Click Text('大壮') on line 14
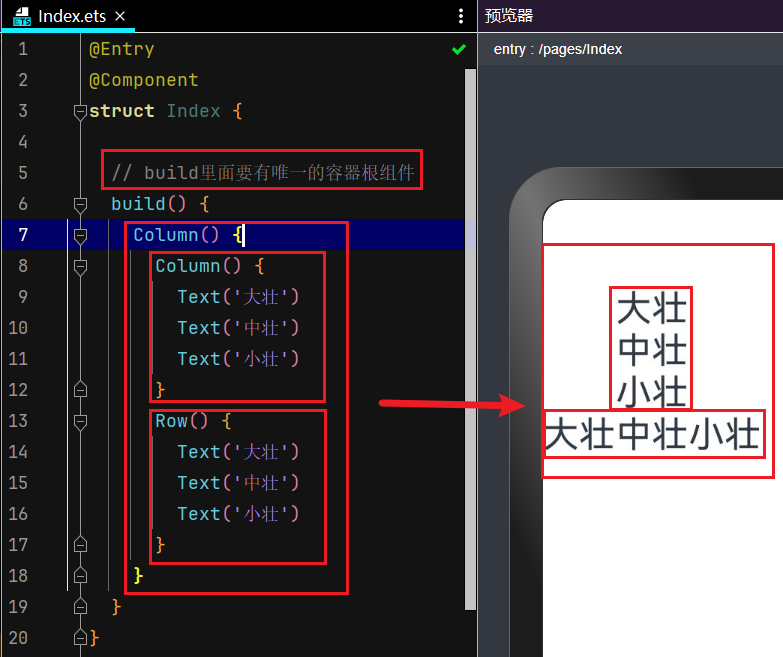783x657 pixels. tap(238, 452)
